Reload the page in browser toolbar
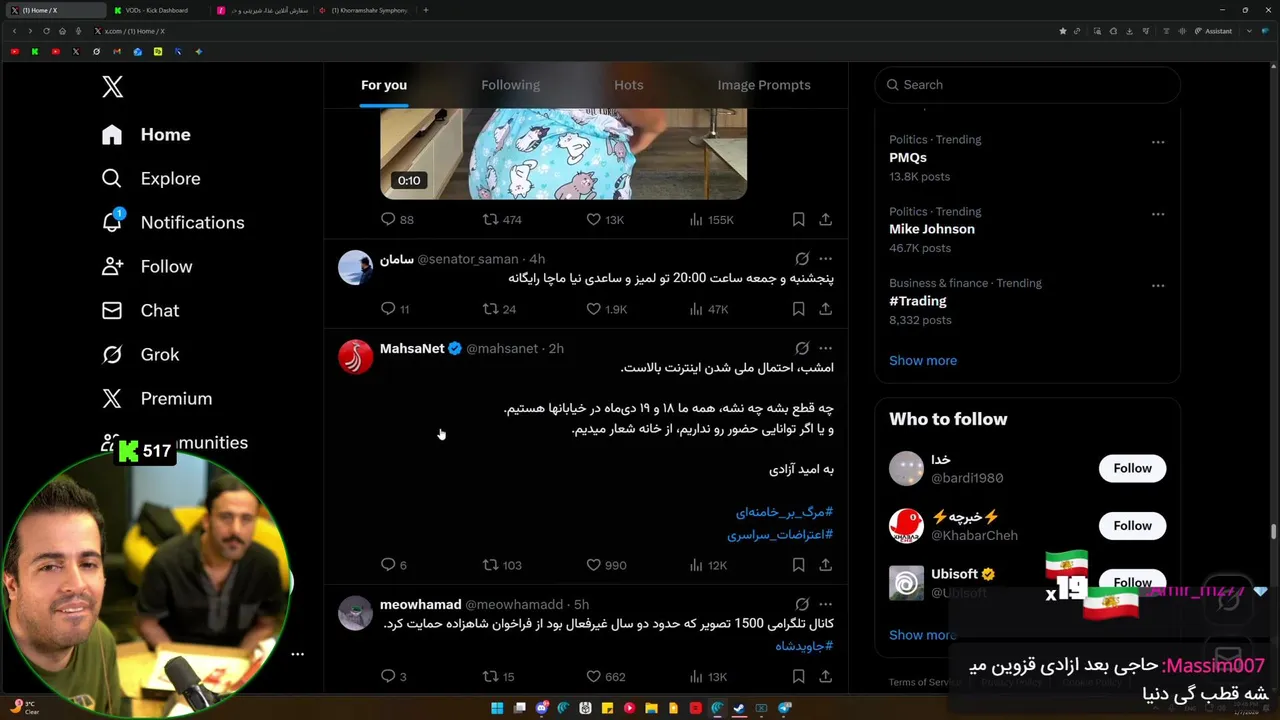1280x720 pixels. tap(46, 31)
